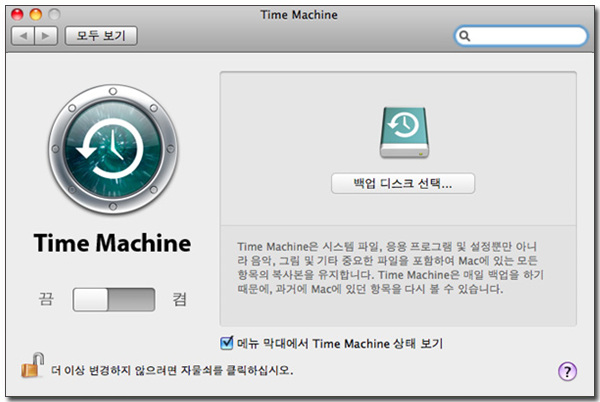The image size is (600, 402).
Task: Click the 모두 보기 button
Action: (101, 36)
